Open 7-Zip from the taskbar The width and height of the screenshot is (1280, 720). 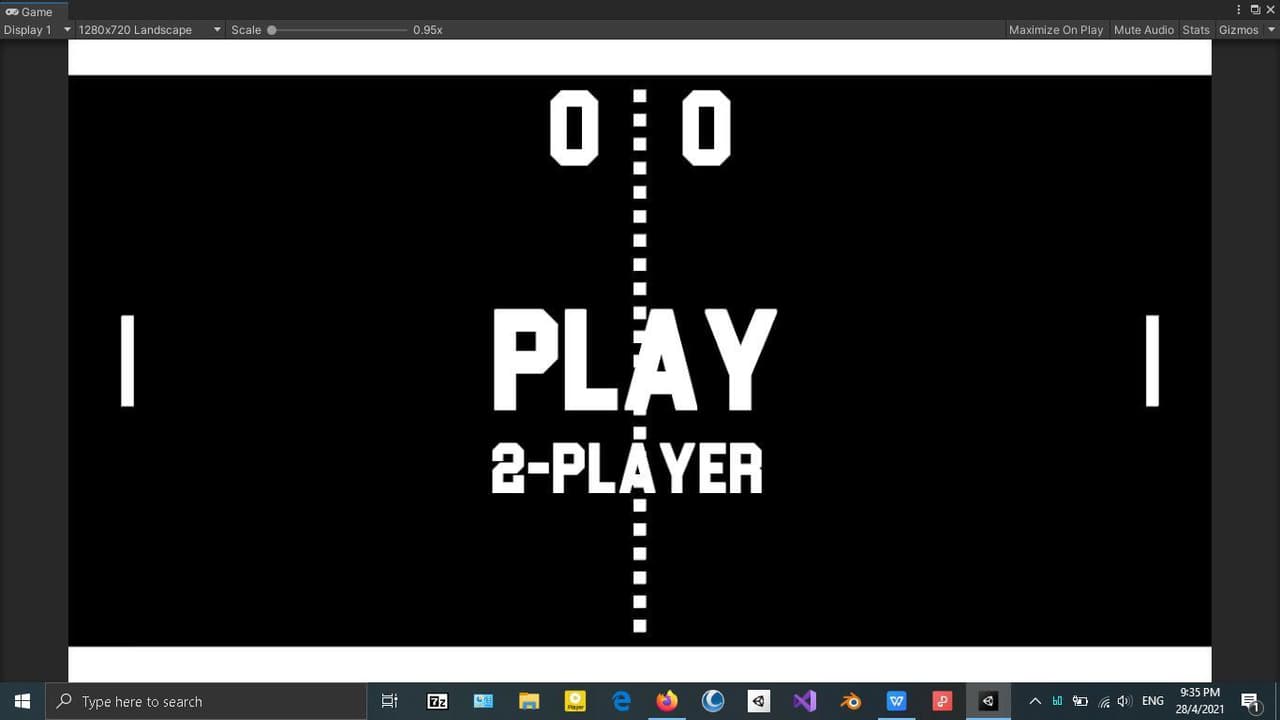(437, 701)
